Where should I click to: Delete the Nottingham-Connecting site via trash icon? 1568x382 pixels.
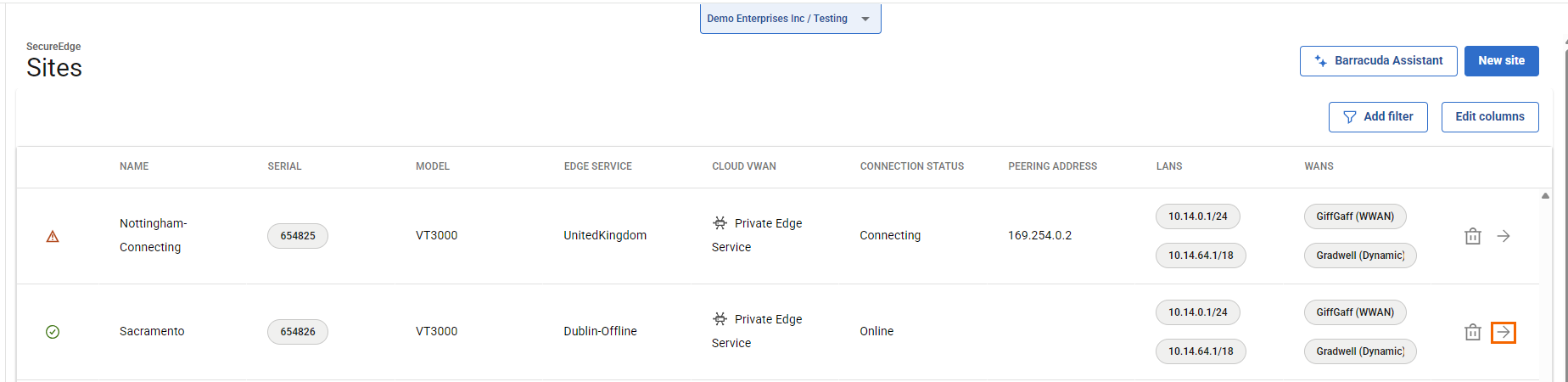pos(1472,236)
